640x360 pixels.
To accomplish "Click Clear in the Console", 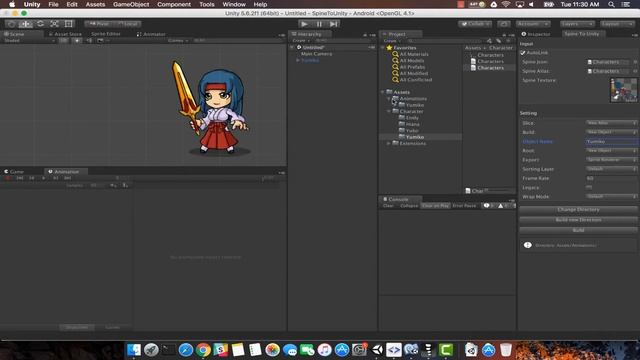I will coord(388,206).
